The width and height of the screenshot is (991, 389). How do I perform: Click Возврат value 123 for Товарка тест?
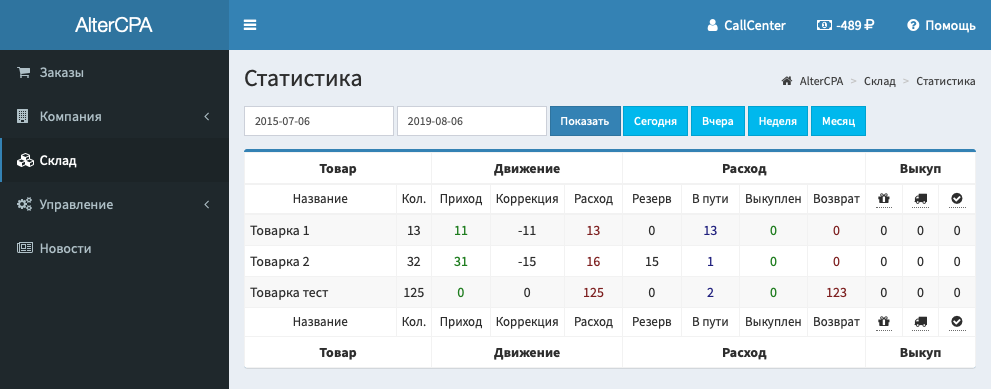tap(836, 293)
